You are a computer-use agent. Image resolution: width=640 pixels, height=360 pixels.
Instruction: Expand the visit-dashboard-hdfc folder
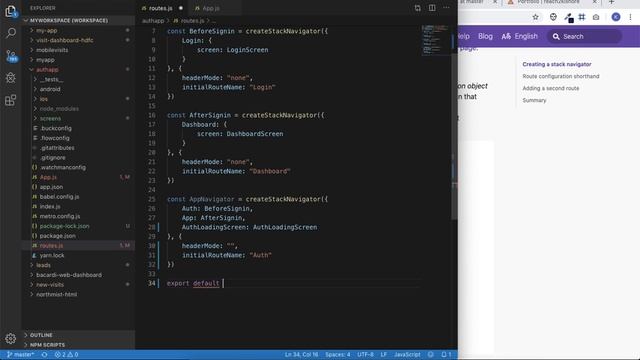(64, 40)
